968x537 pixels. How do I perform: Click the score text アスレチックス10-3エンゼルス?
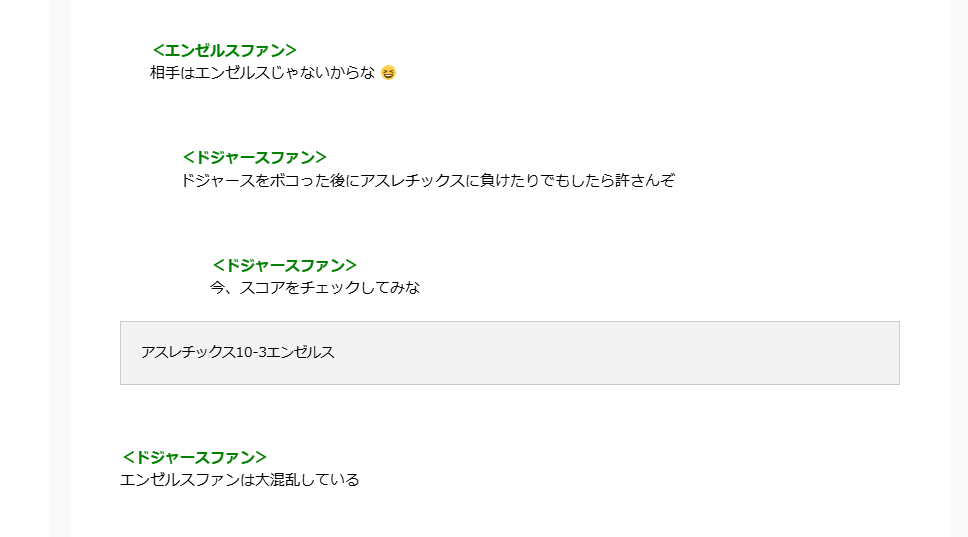pyautogui.click(x=238, y=352)
